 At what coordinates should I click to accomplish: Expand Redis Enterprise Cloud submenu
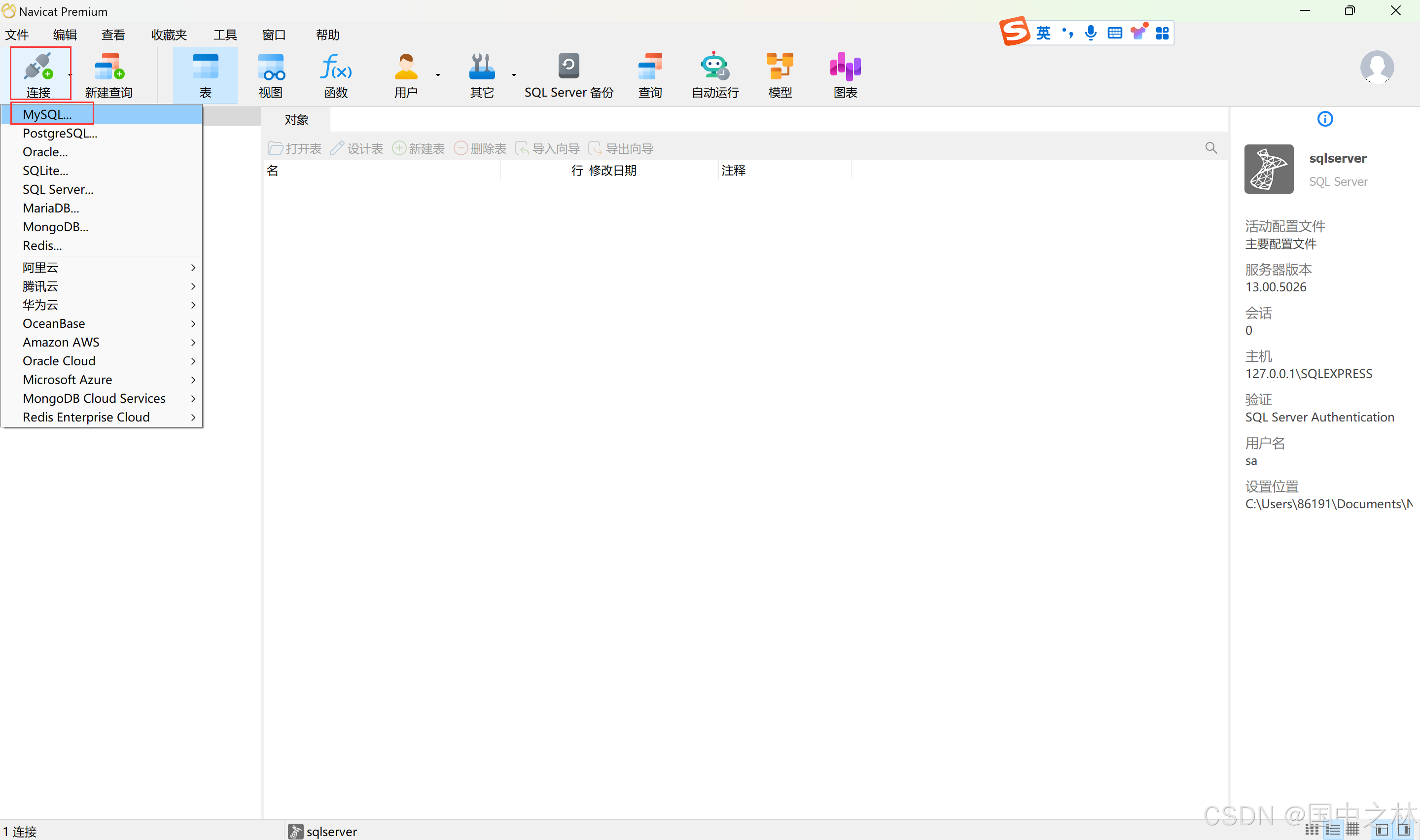point(101,417)
